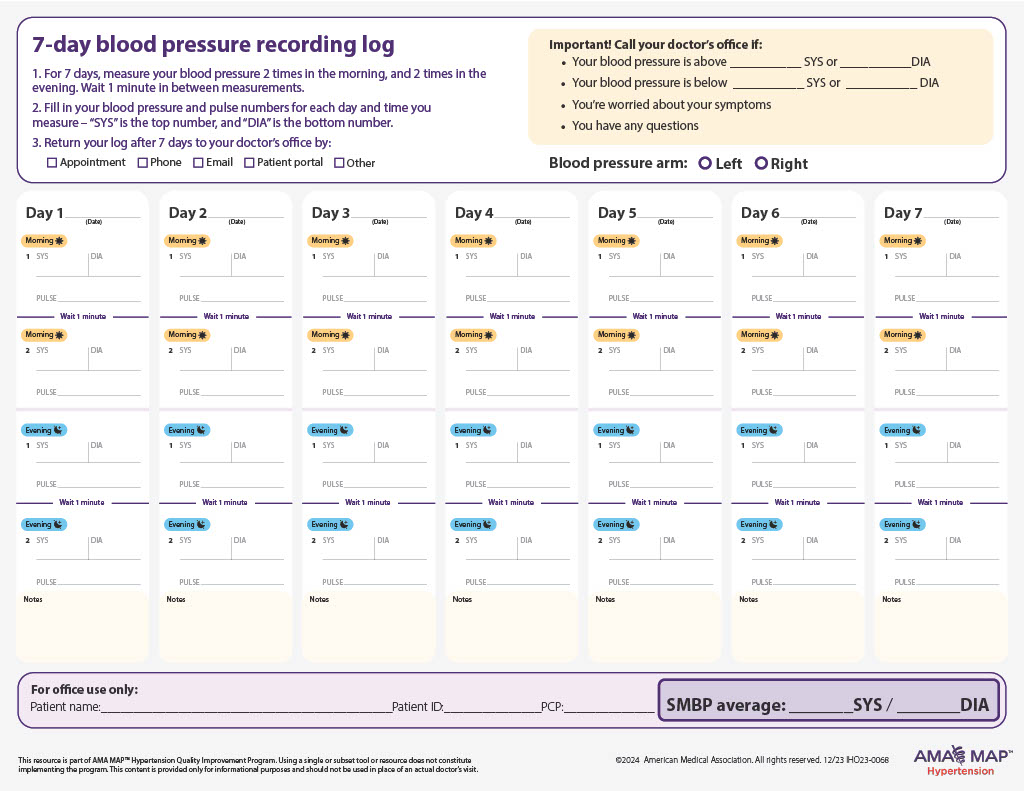Choose Right blood pressure arm radio
Viewport: 1024px width, 791px height.
pos(761,163)
